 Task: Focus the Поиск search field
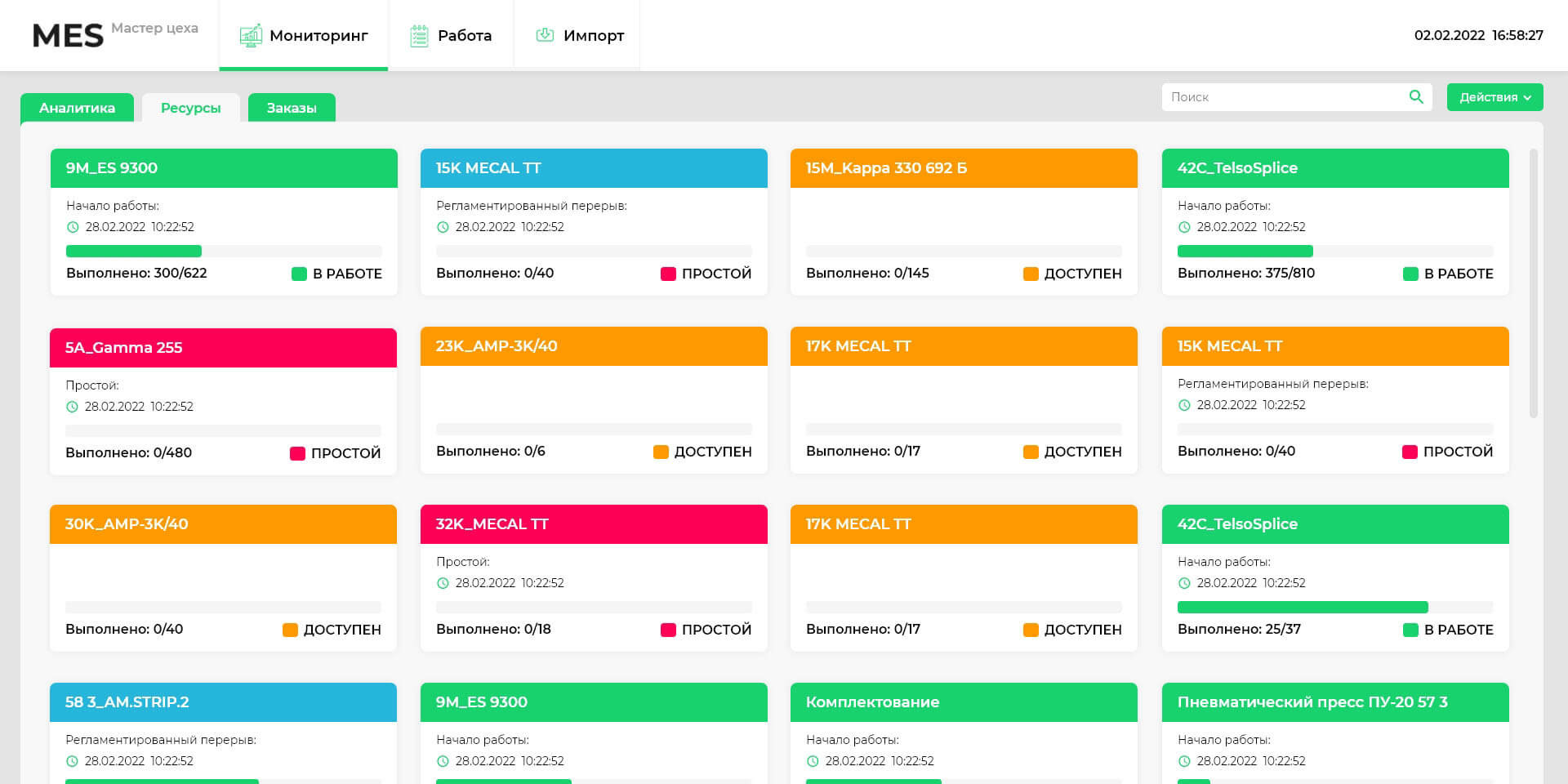[x=1282, y=97]
